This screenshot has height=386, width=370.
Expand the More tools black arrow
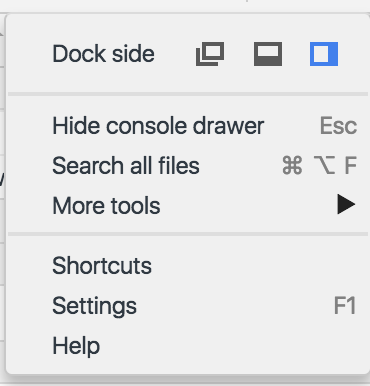click(346, 204)
